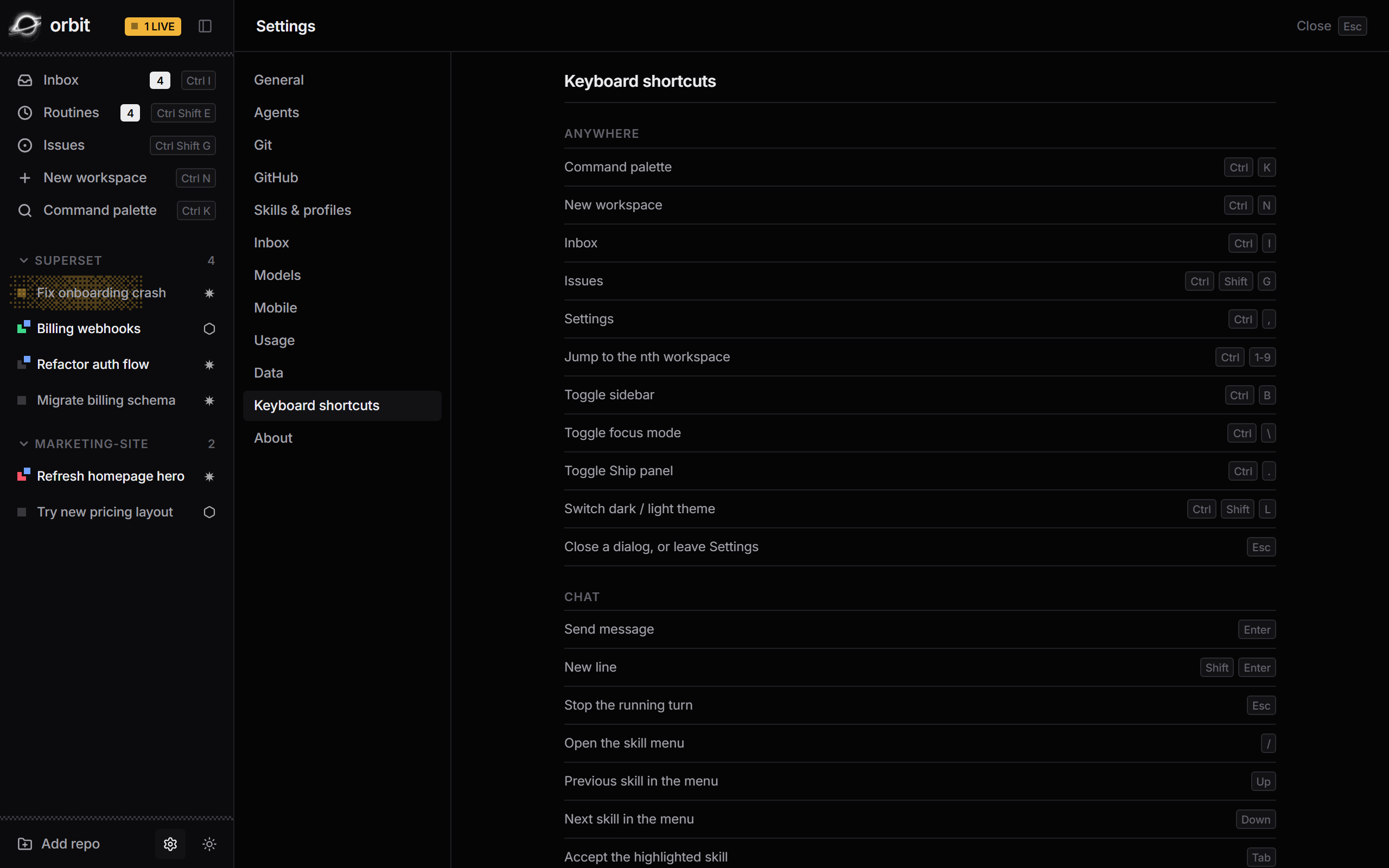The width and height of the screenshot is (1389, 868).
Task: Click hexagon icon beside Billing webhooks
Action: [x=209, y=328]
